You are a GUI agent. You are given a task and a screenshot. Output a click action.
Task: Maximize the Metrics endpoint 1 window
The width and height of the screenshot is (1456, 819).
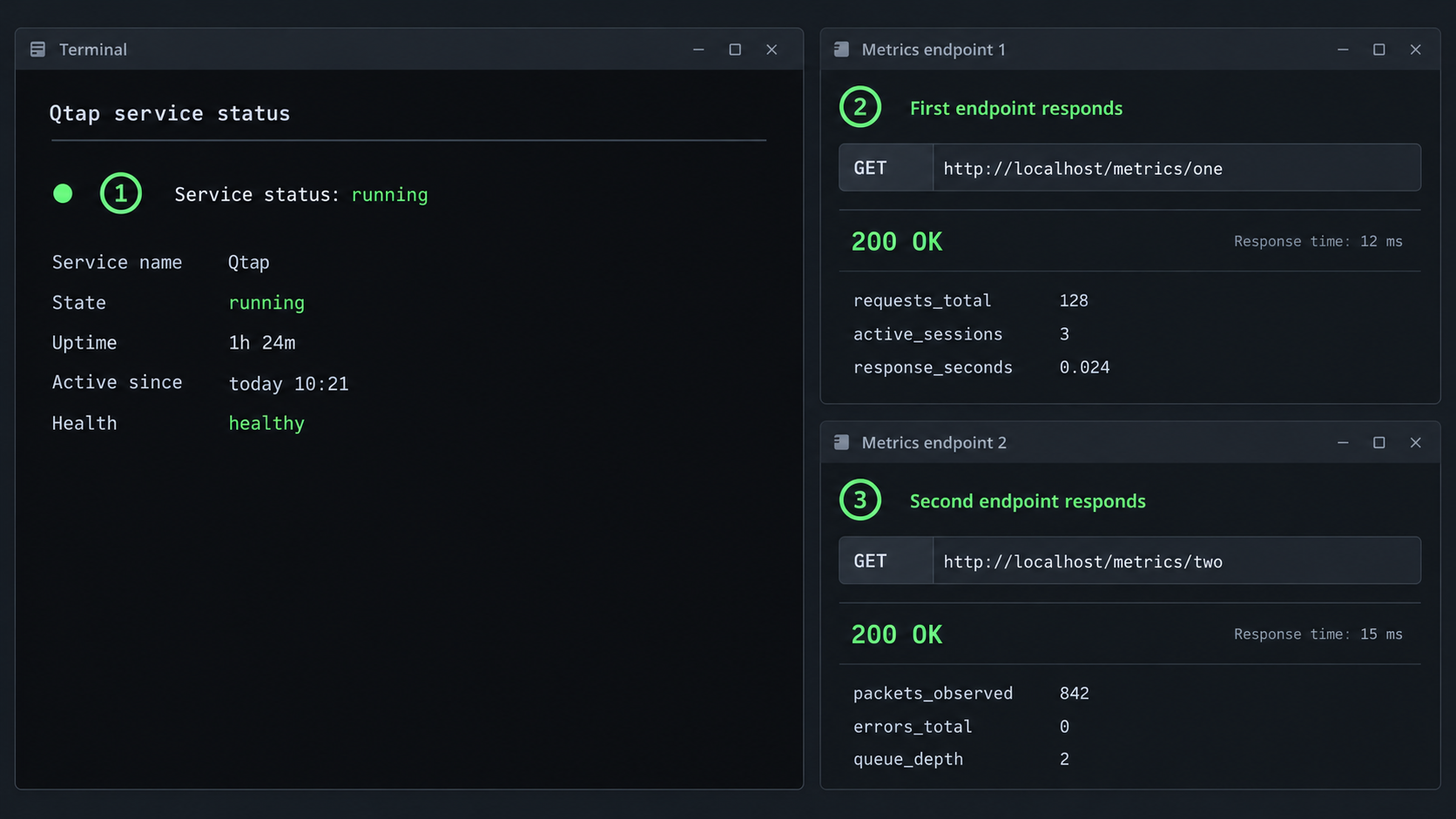(x=1379, y=50)
